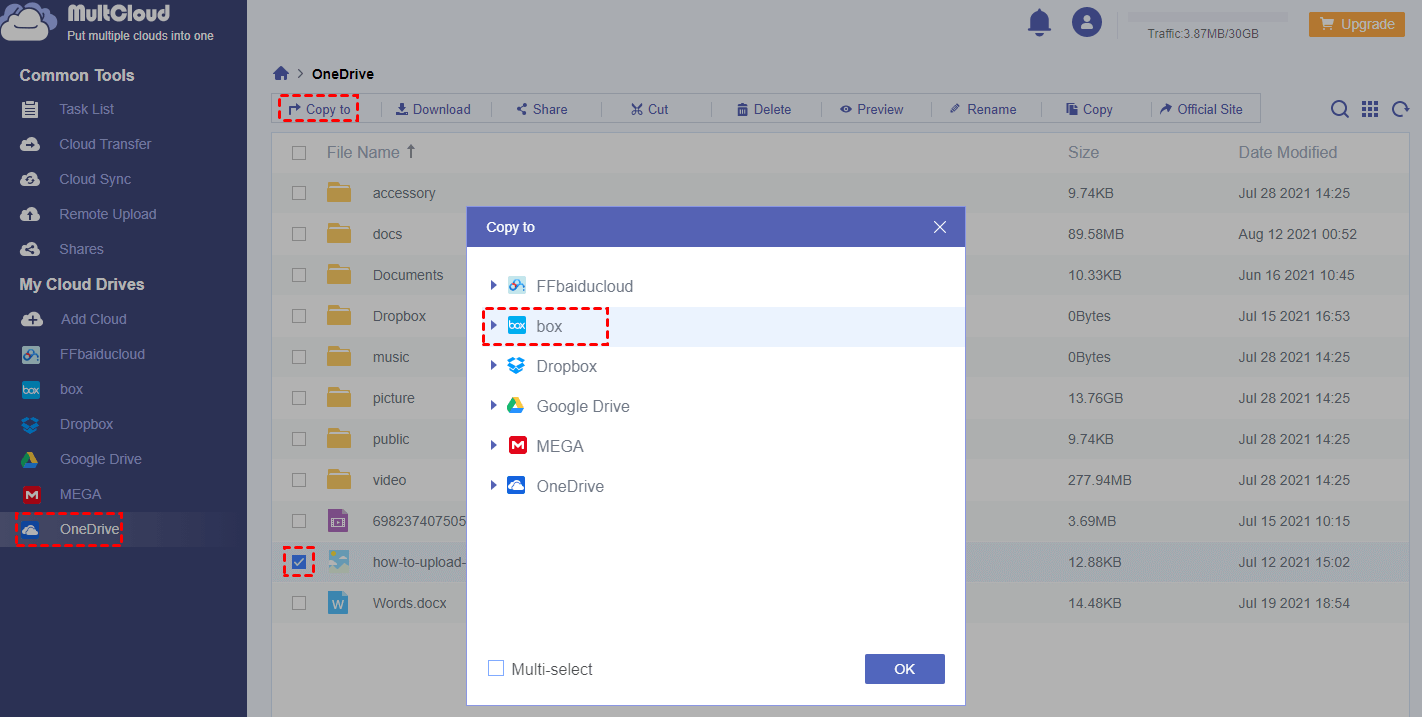Click the Words.docx file icon

pos(338,603)
